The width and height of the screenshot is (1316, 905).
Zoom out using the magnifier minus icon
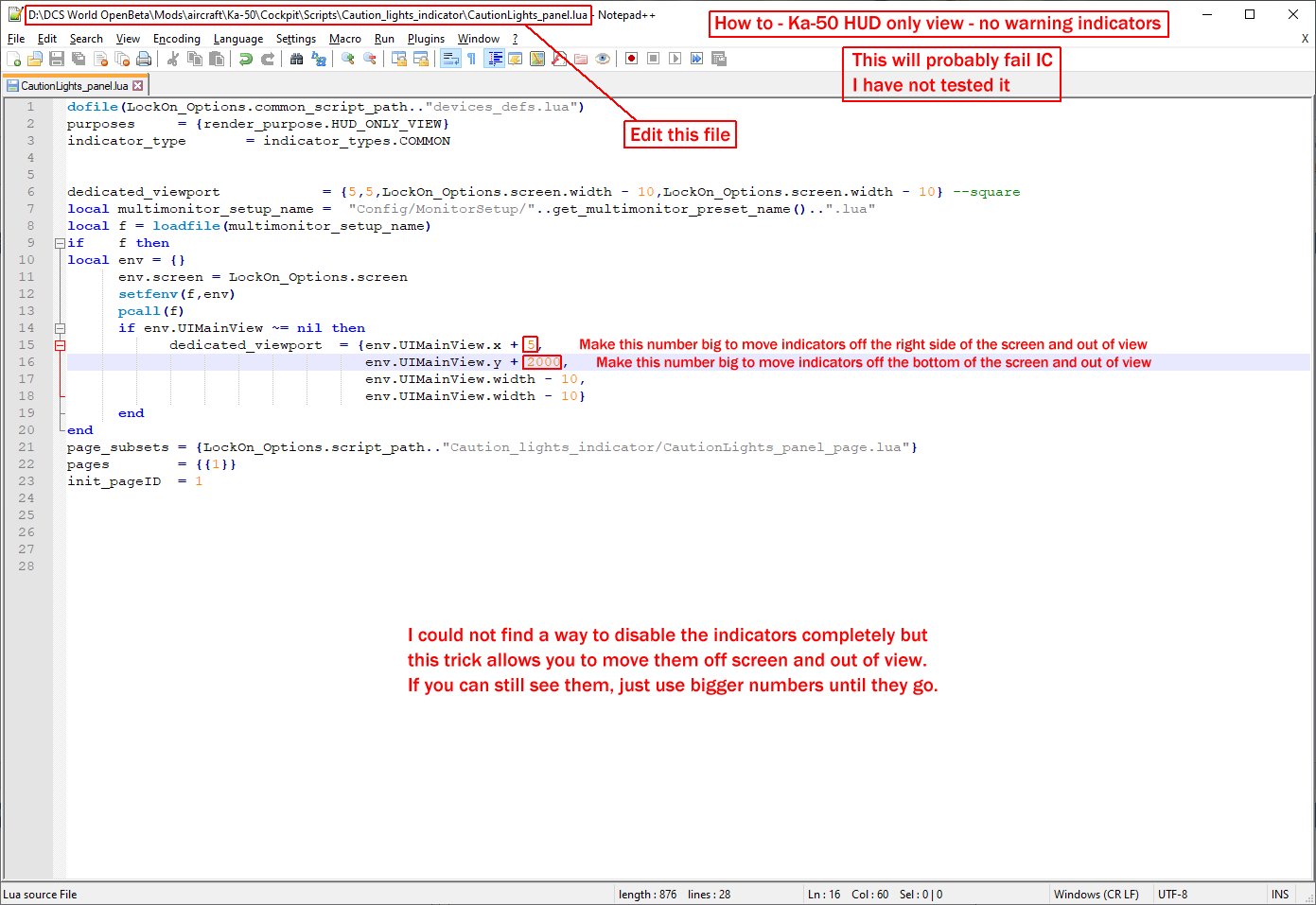(370, 59)
